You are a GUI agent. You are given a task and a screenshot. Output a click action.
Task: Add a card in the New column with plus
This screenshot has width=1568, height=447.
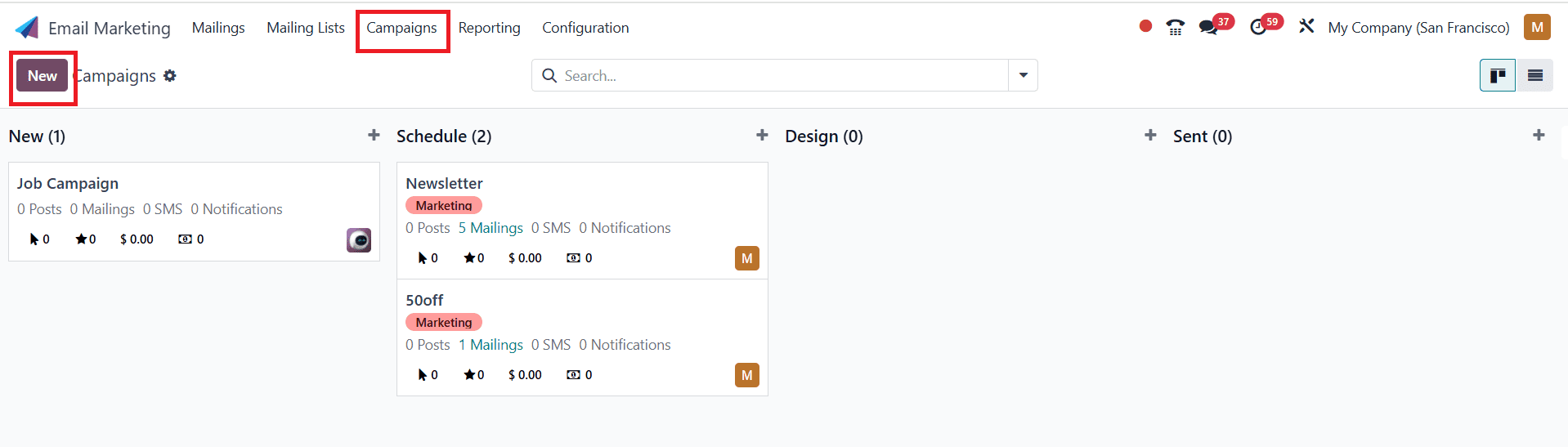pos(374,135)
